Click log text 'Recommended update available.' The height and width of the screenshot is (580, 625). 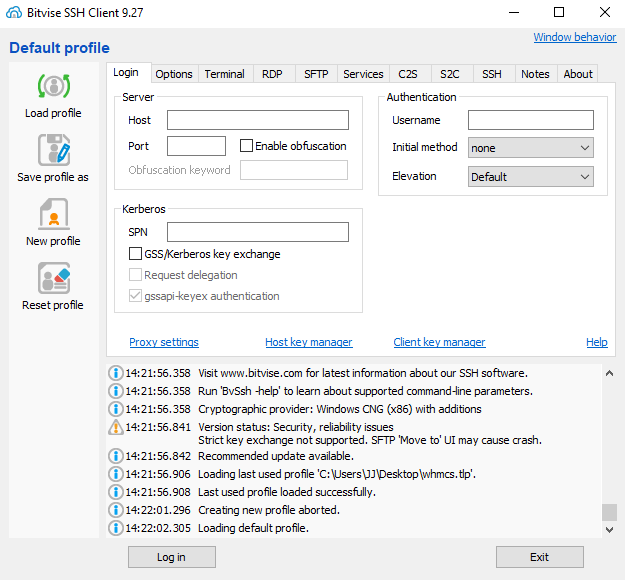click(x=276, y=456)
